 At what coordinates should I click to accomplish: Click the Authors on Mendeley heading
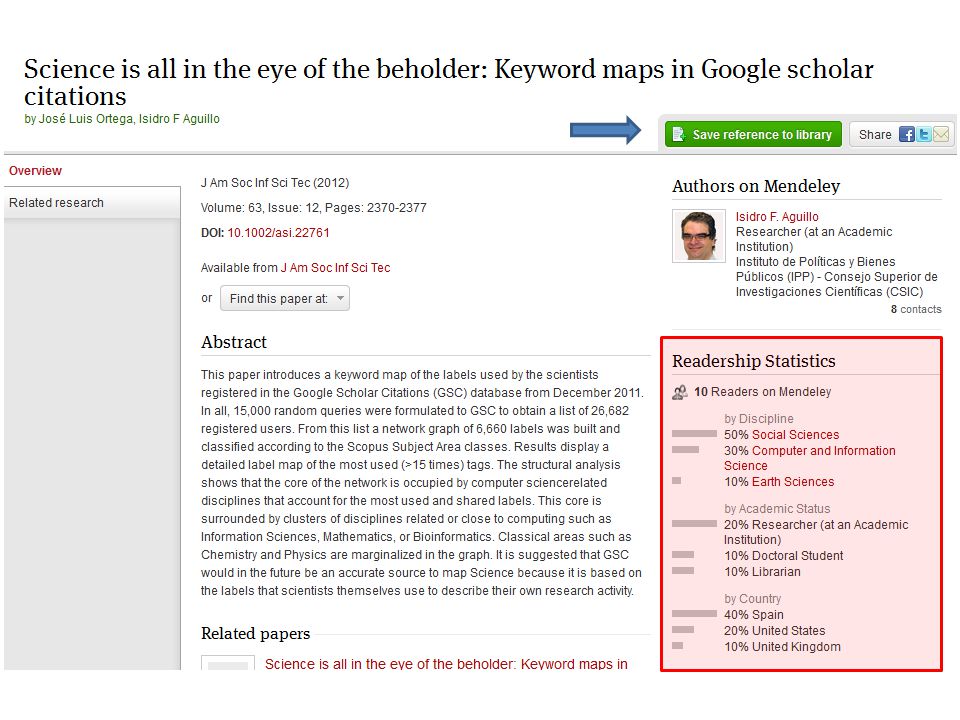pos(756,186)
